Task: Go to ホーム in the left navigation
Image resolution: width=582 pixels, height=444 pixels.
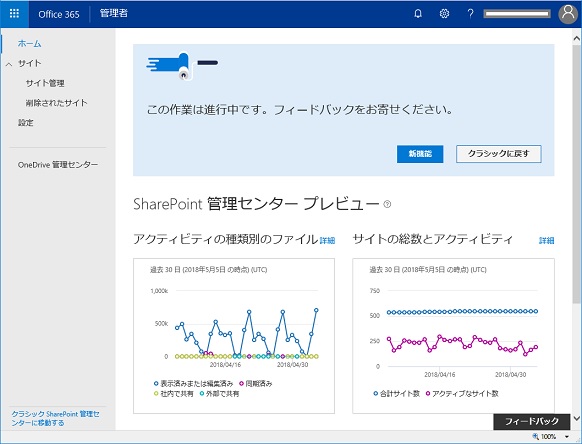Action: pos(29,43)
